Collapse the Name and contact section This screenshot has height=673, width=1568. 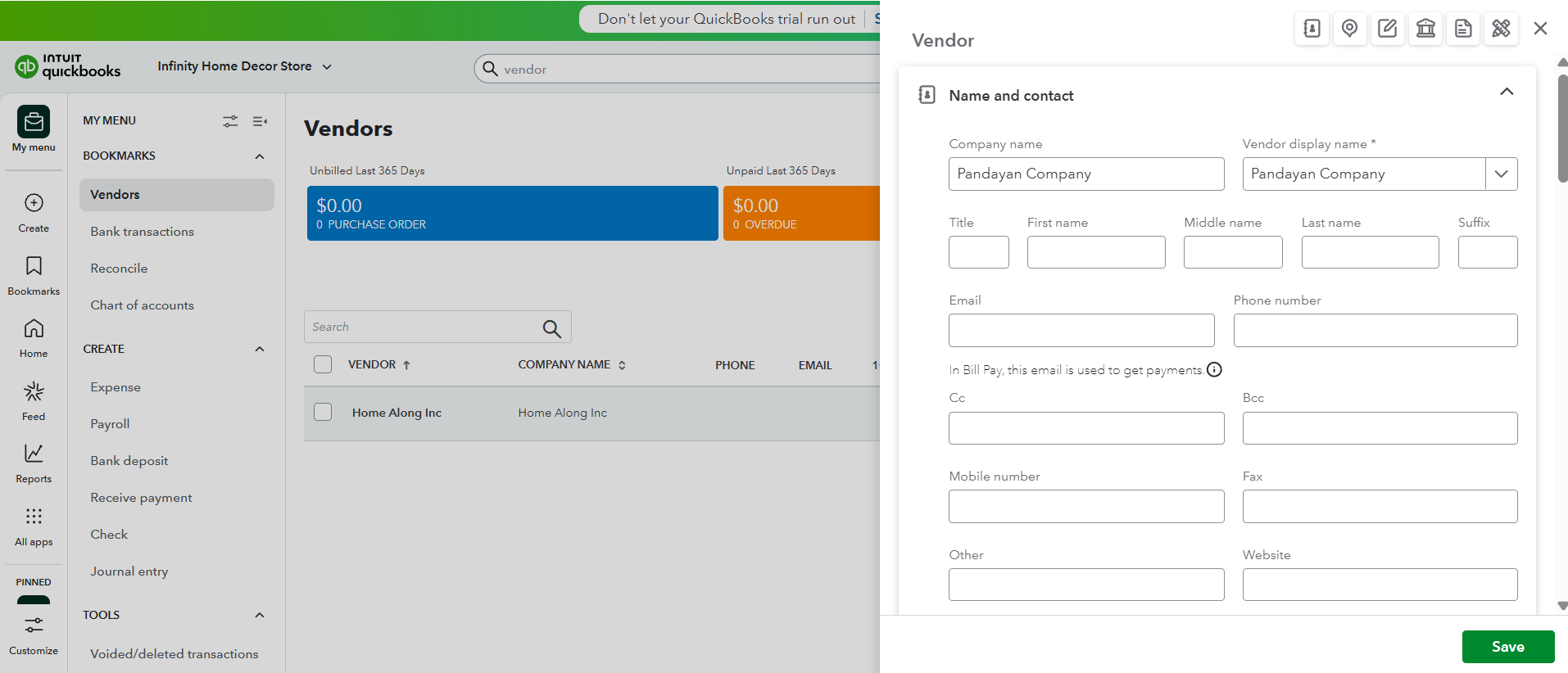coord(1507,92)
